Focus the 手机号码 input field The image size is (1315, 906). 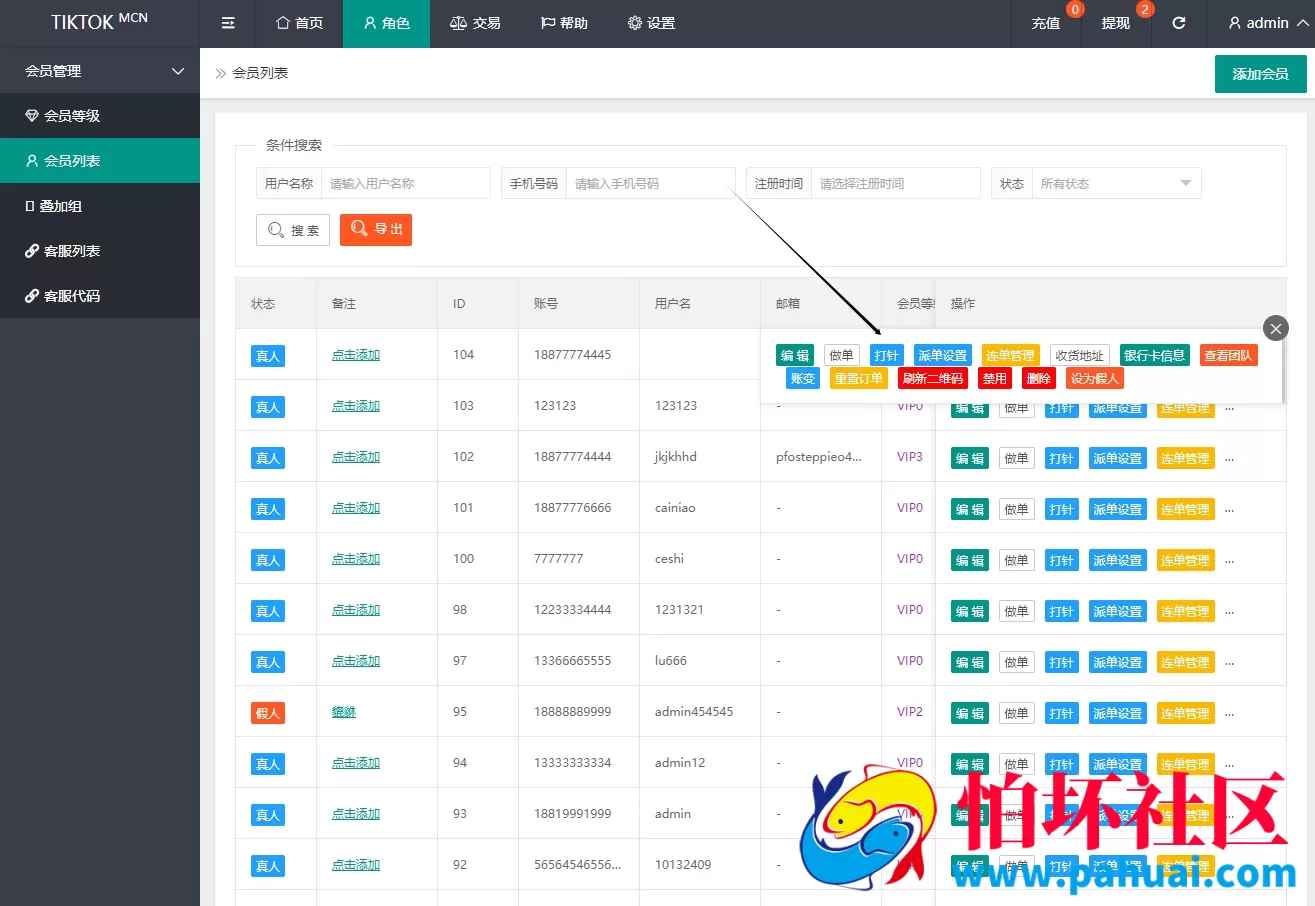[650, 184]
